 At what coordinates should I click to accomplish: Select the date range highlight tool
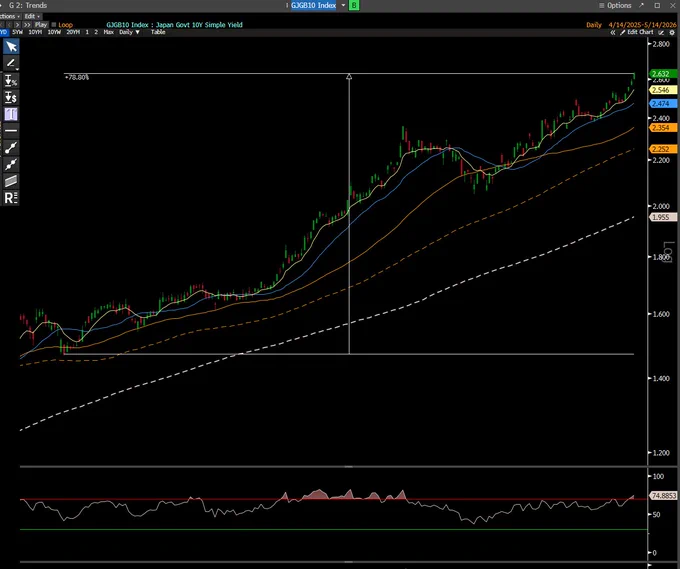[x=11, y=114]
